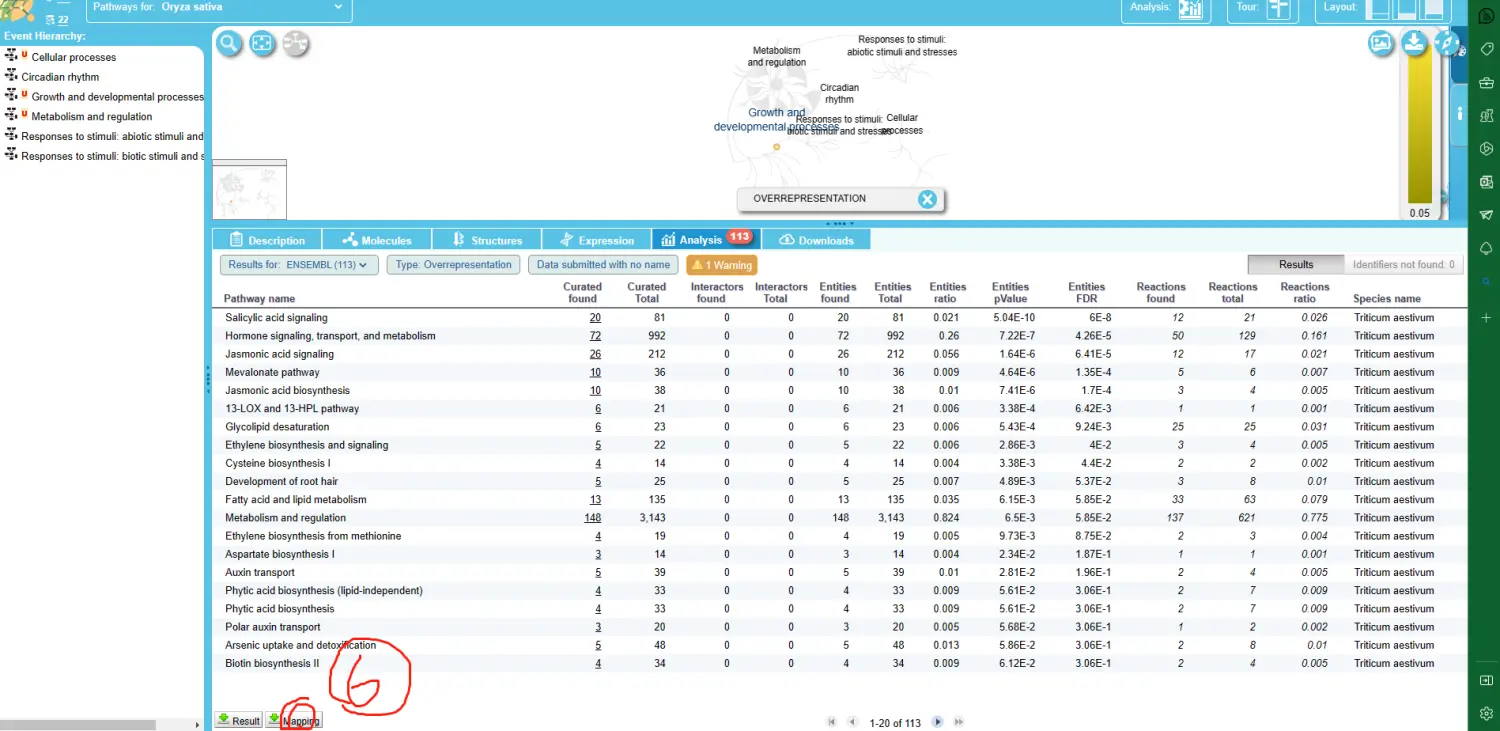The image size is (1500, 731).
Task: Open the Downloads tab
Action: 815,240
